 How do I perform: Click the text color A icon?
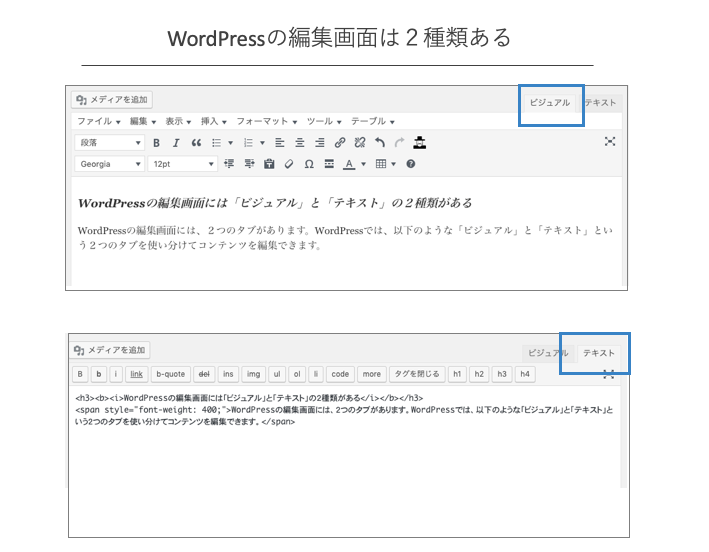[x=349, y=164]
